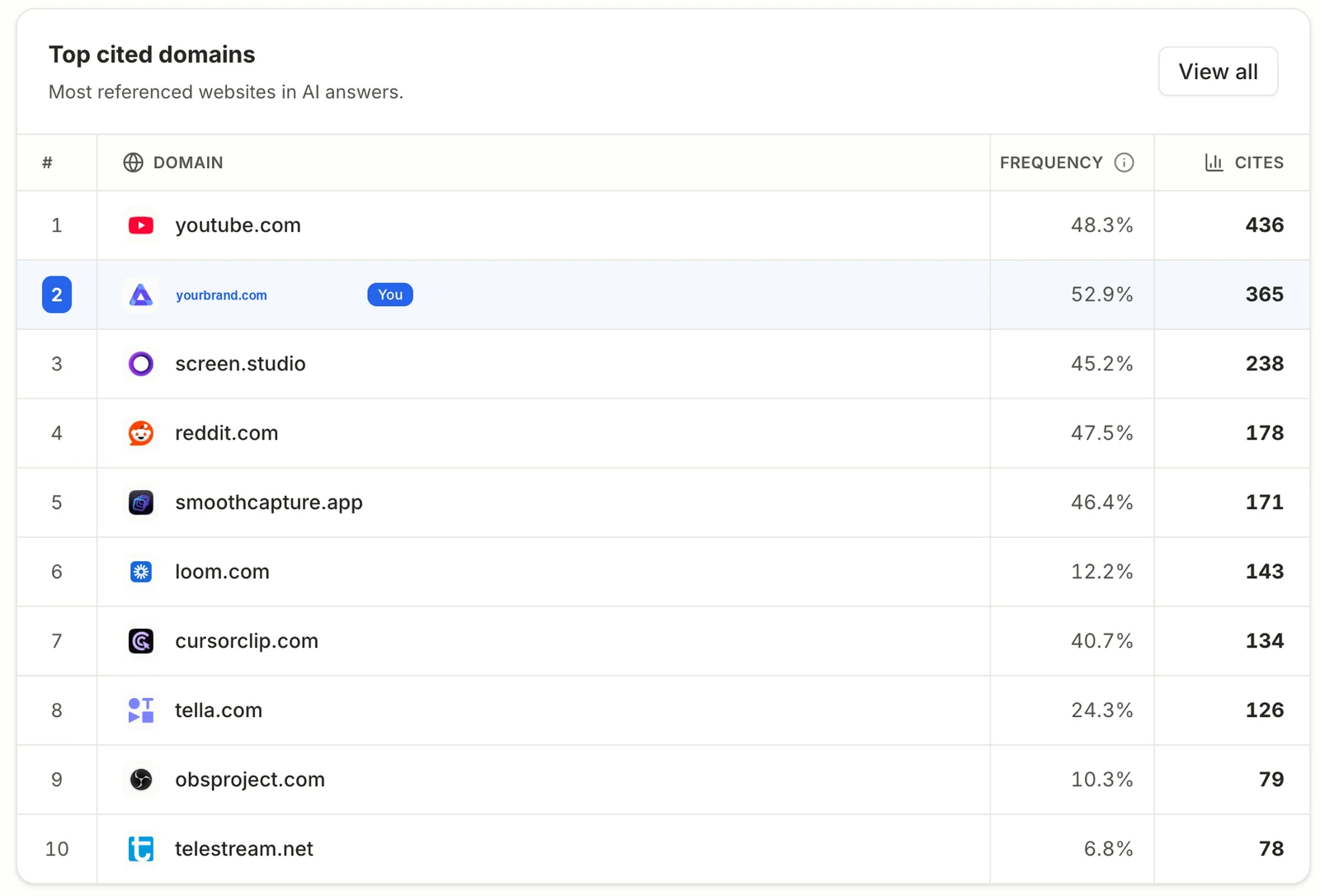The image size is (1320, 896).
Task: Click the 52.9% frequency value
Action: pos(1101,295)
